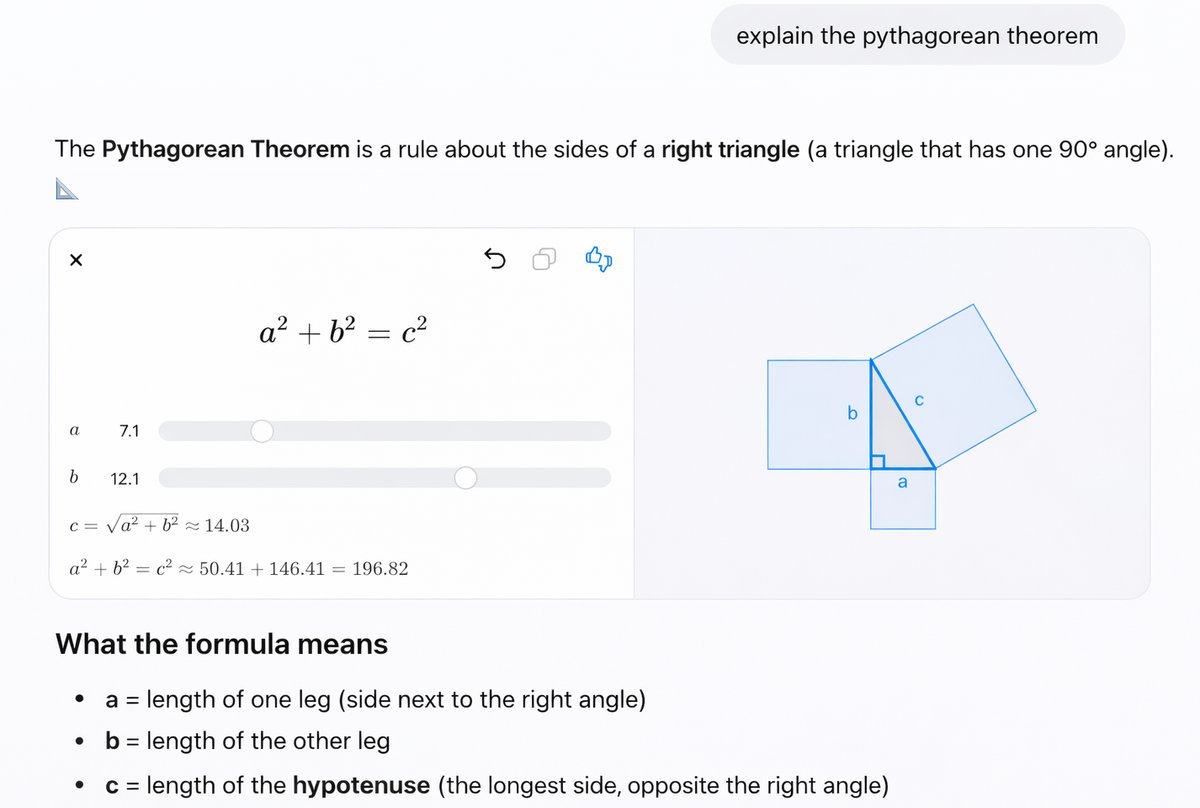Click the value 12.1 next to b

pos(127,479)
